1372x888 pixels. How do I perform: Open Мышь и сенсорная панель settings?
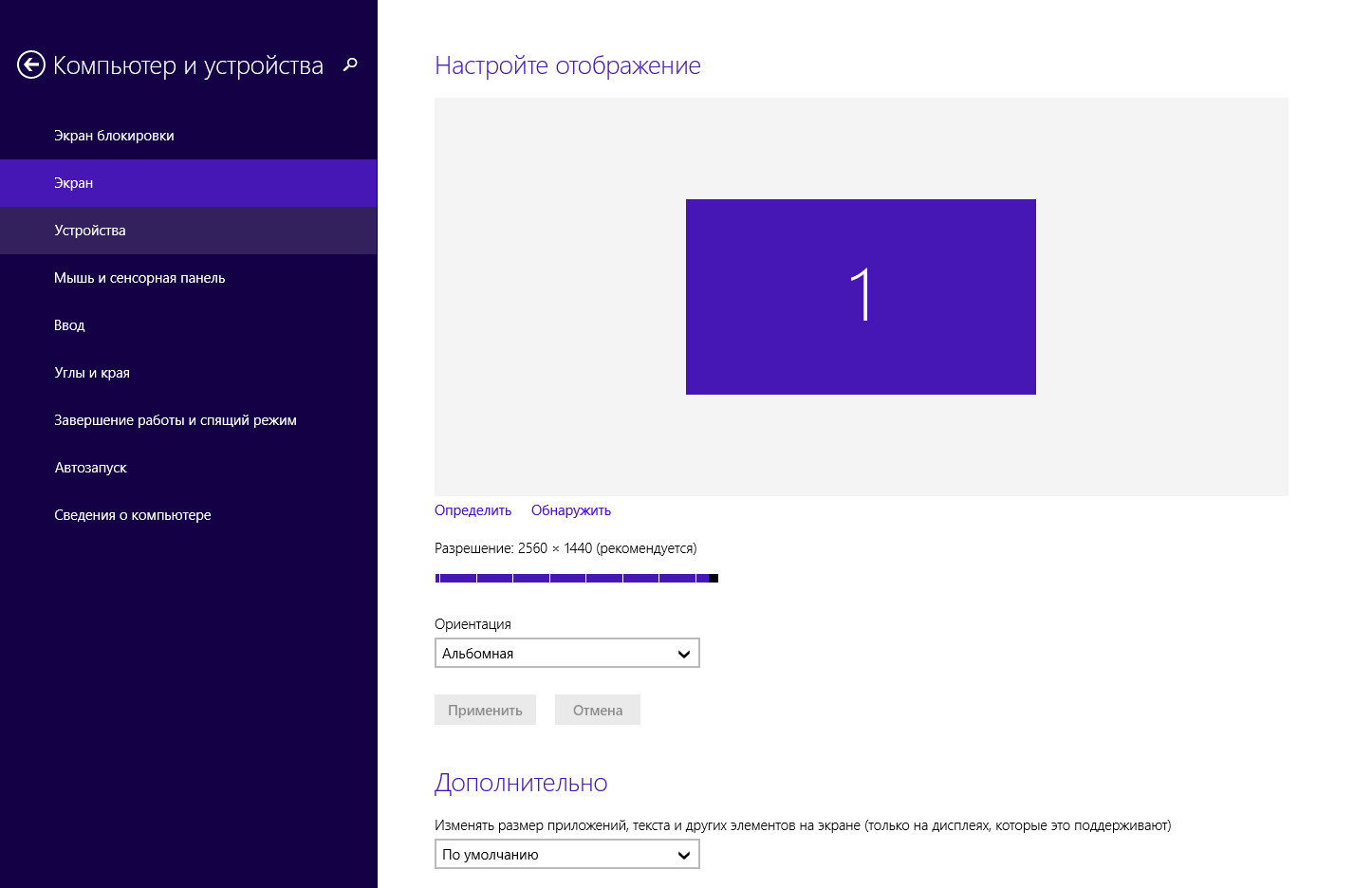(139, 278)
